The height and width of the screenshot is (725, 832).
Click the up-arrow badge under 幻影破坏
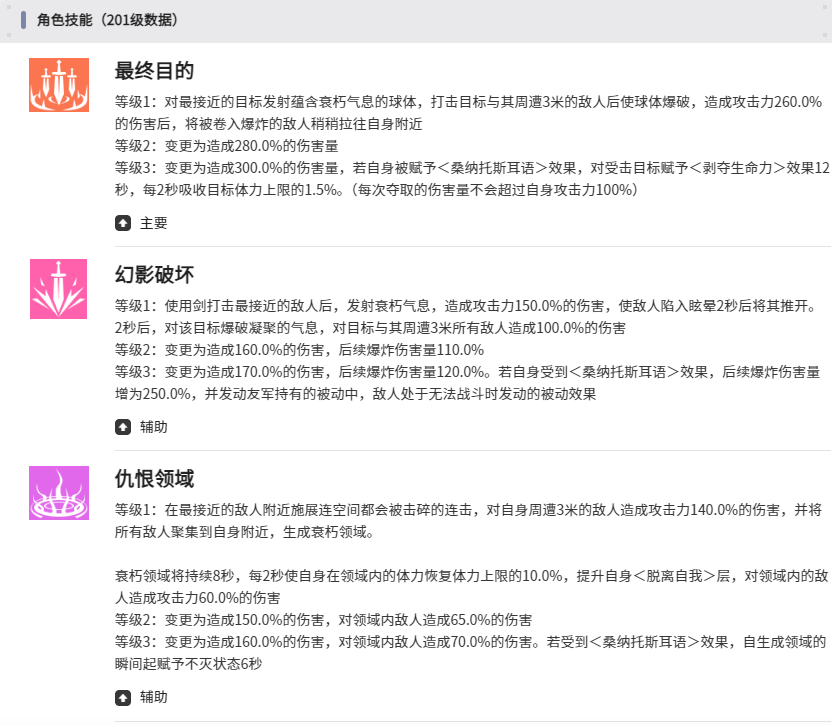pyautogui.click(x=123, y=427)
